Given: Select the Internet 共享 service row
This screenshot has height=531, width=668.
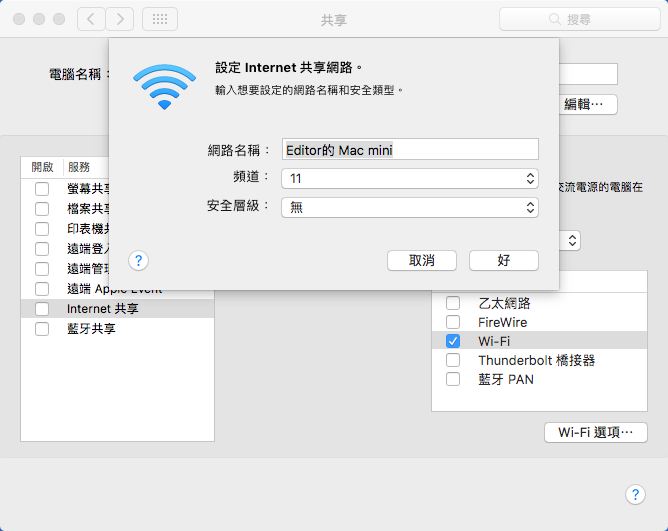Looking at the screenshot, I should (117, 309).
